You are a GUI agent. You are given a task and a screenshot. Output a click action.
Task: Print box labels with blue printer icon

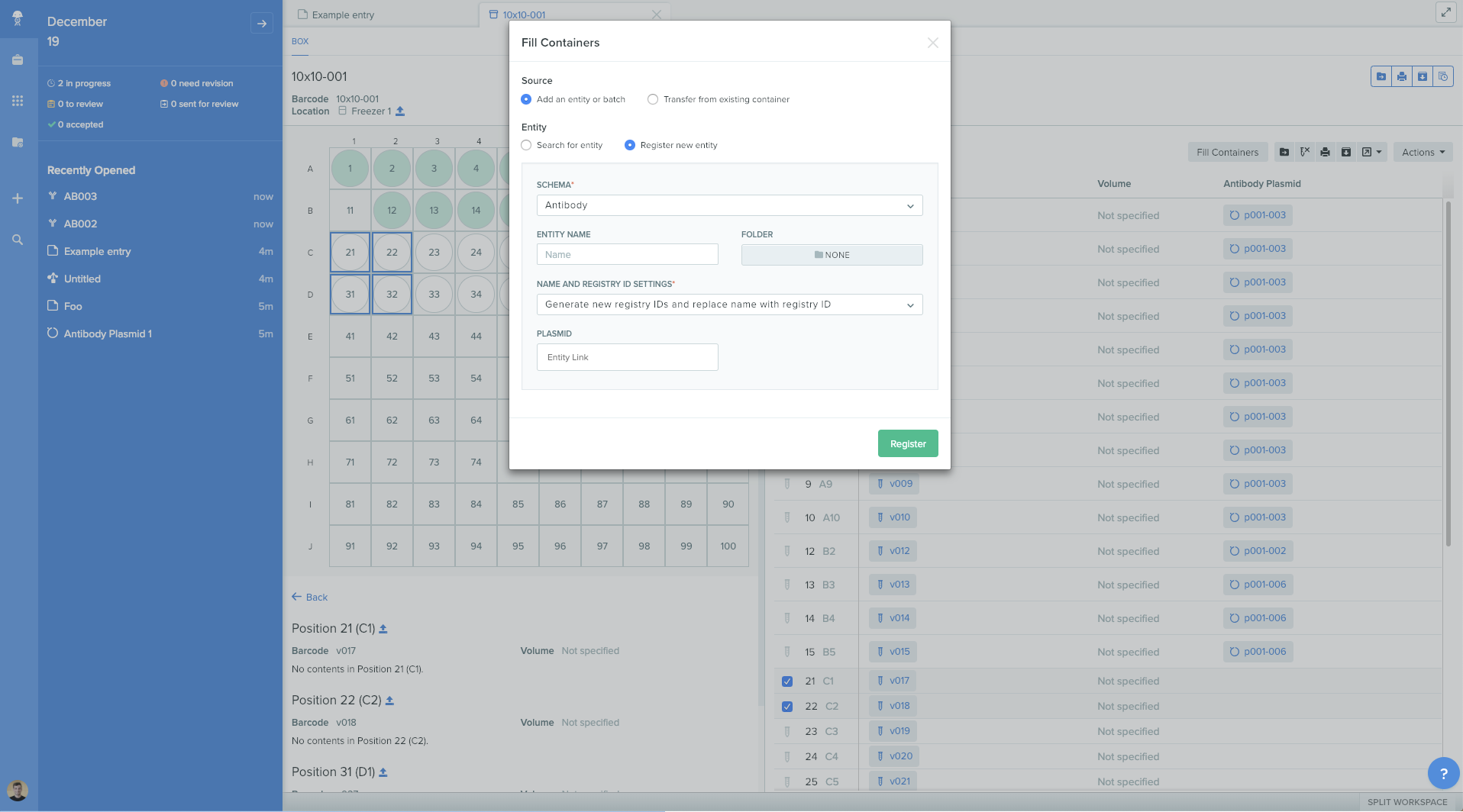tap(1402, 76)
